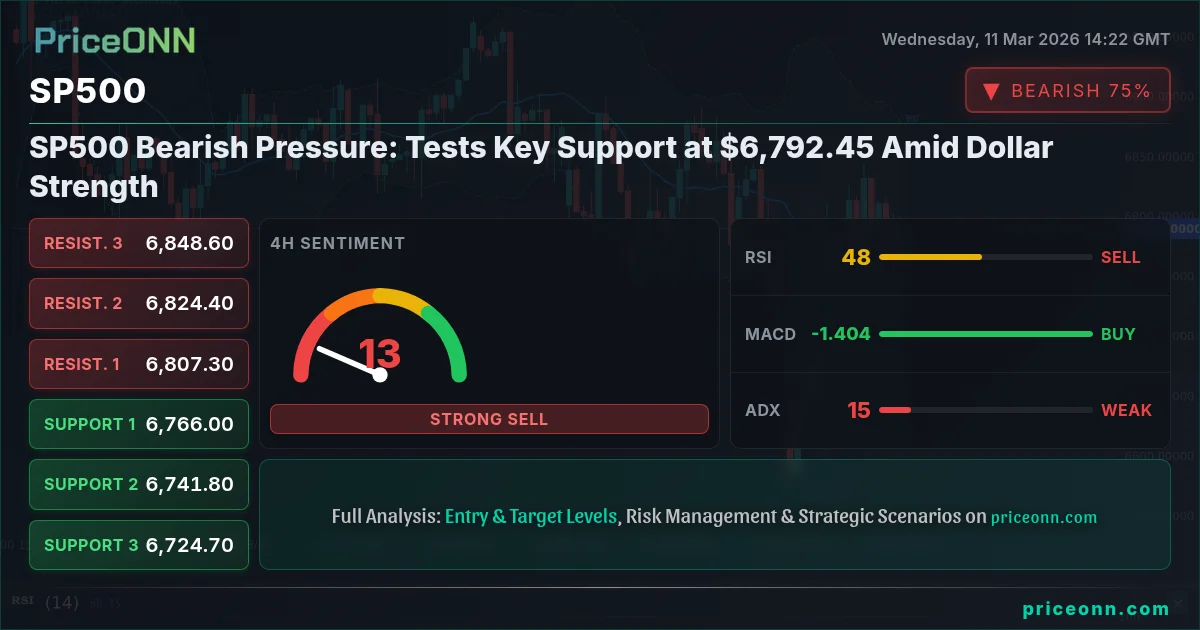Image resolution: width=1200 pixels, height=630 pixels.
Task: Click the sentiment gauge dial
Action: [x=380, y=336]
